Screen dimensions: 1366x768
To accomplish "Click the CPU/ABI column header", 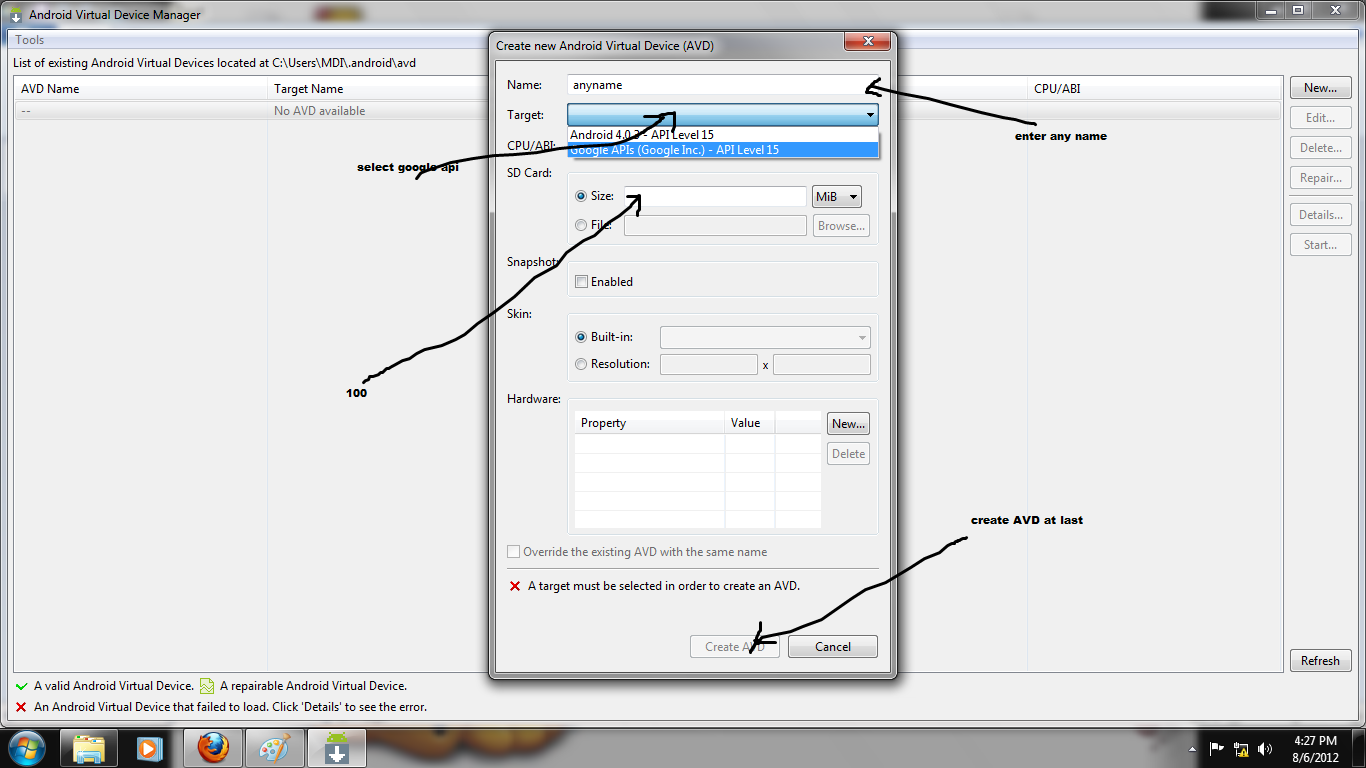I will [1155, 89].
